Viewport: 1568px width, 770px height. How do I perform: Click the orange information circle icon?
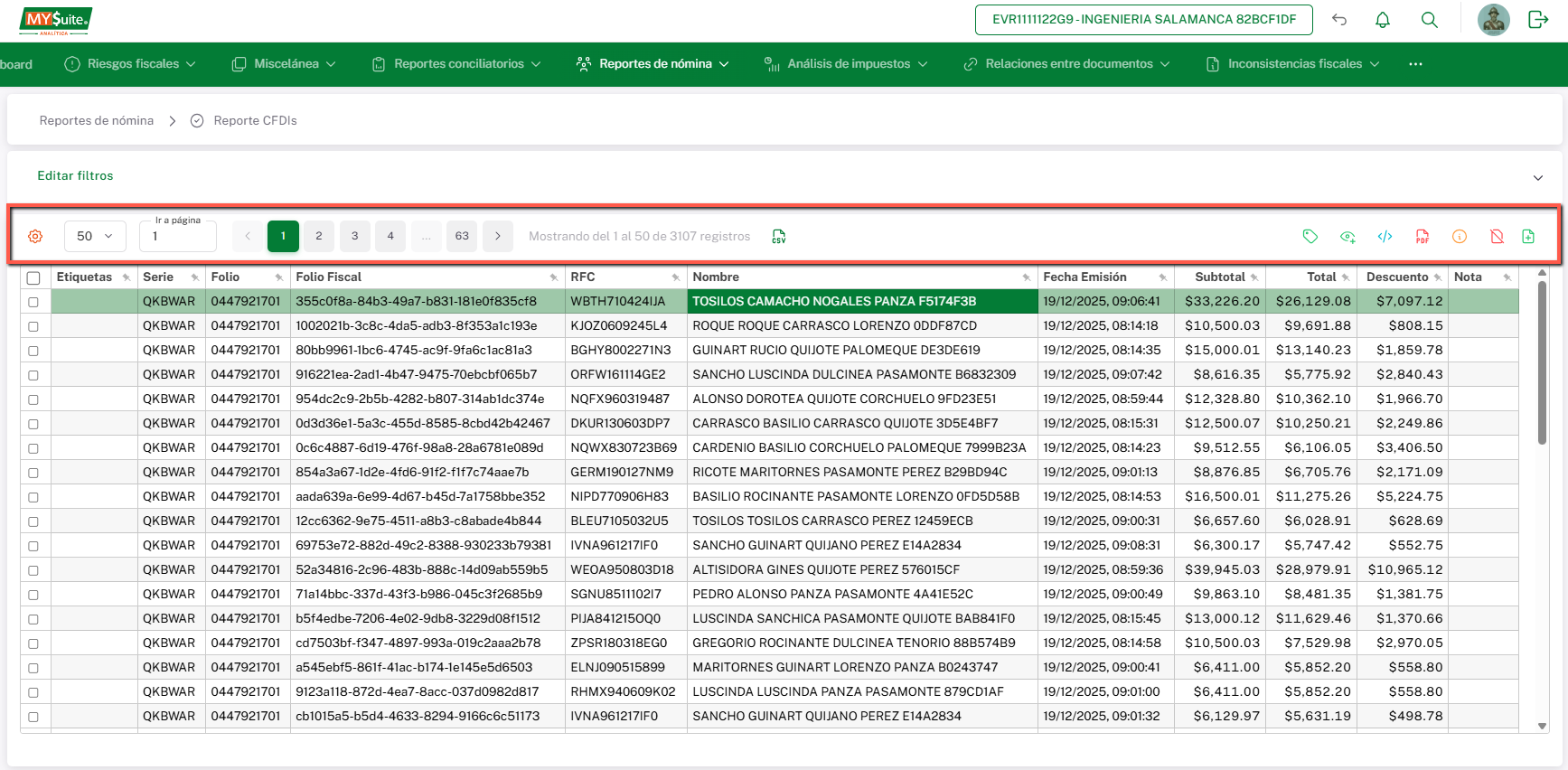(x=1460, y=237)
